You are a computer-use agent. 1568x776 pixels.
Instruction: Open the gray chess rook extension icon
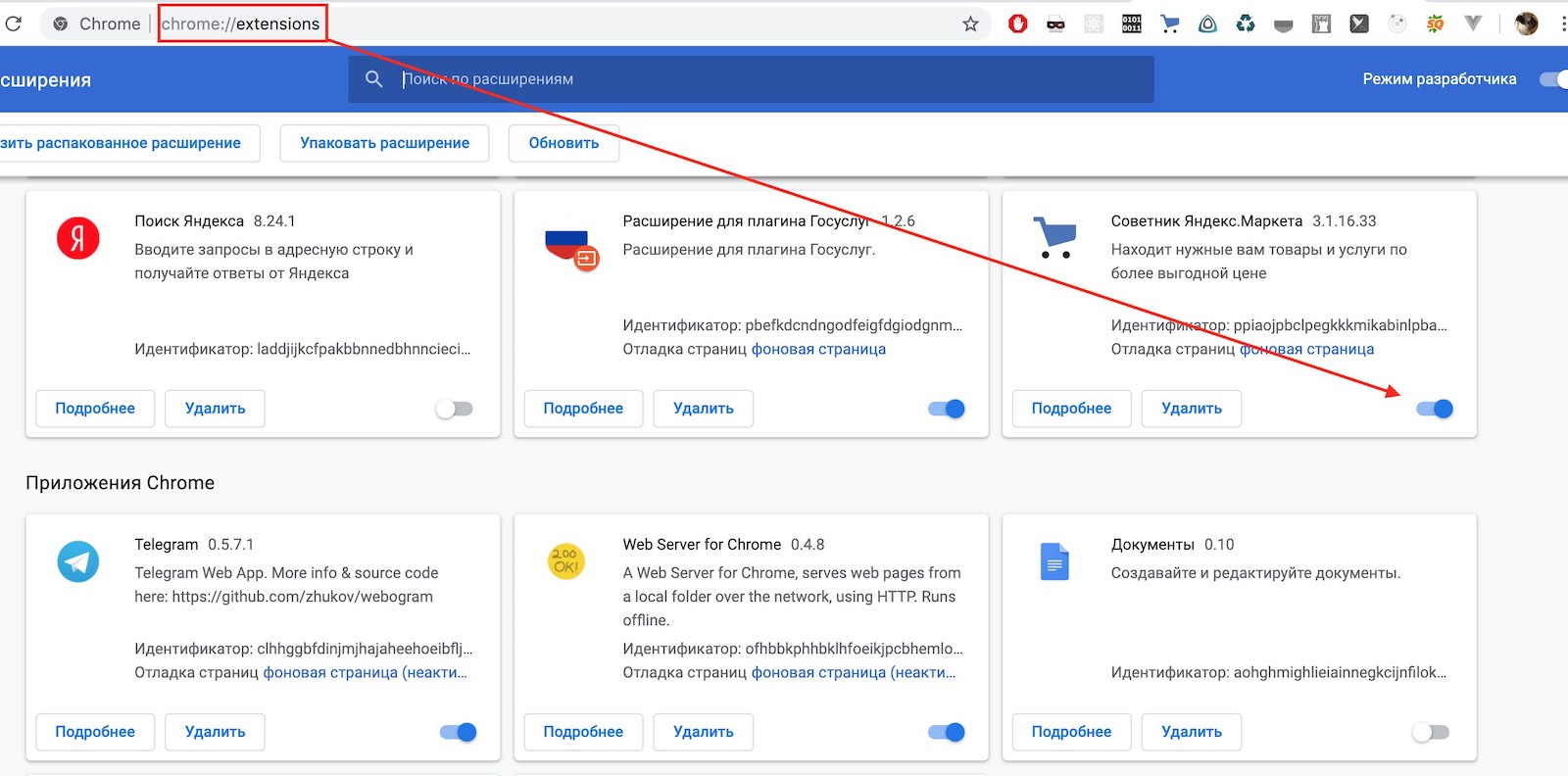pyautogui.click(x=1321, y=24)
